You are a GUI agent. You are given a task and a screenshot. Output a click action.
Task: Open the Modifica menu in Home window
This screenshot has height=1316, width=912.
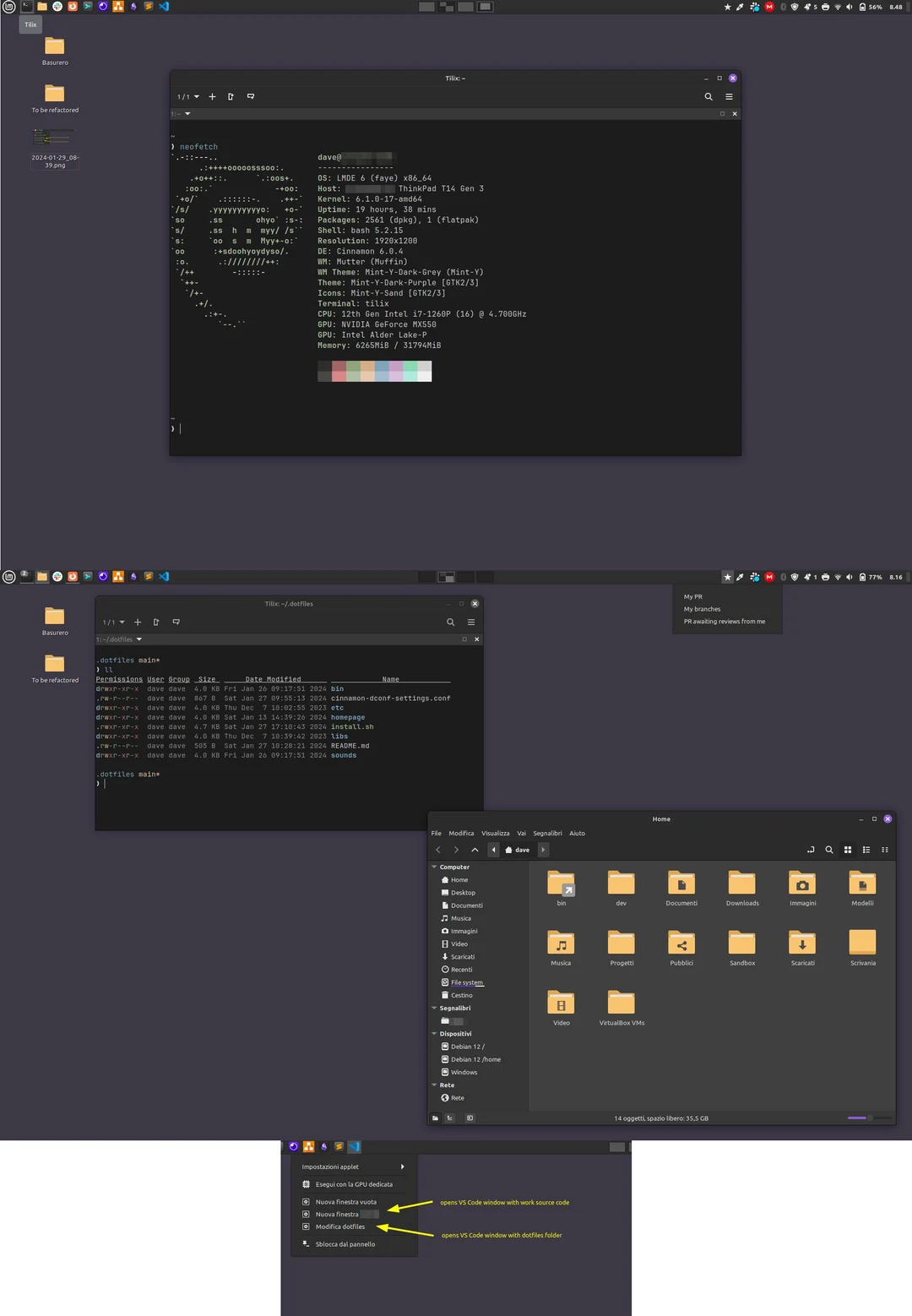pyautogui.click(x=461, y=833)
